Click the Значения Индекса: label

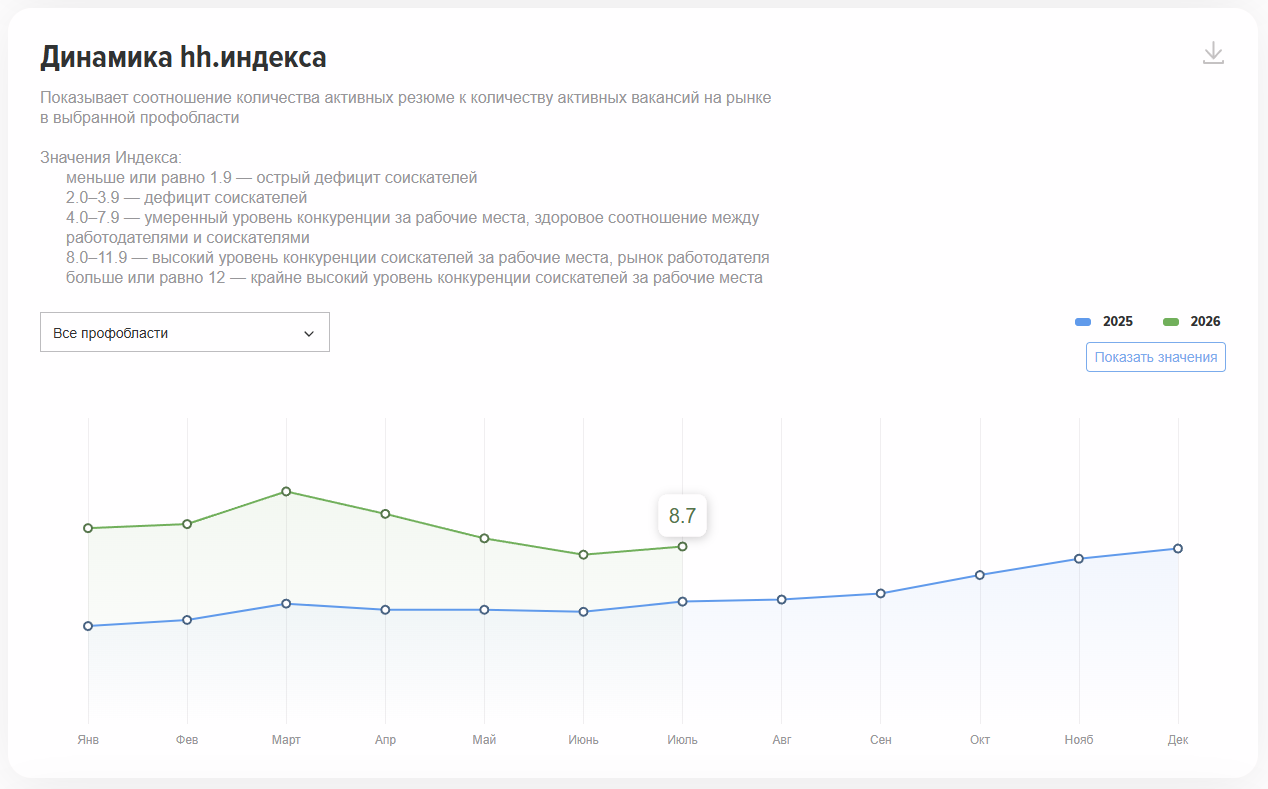coord(111,158)
